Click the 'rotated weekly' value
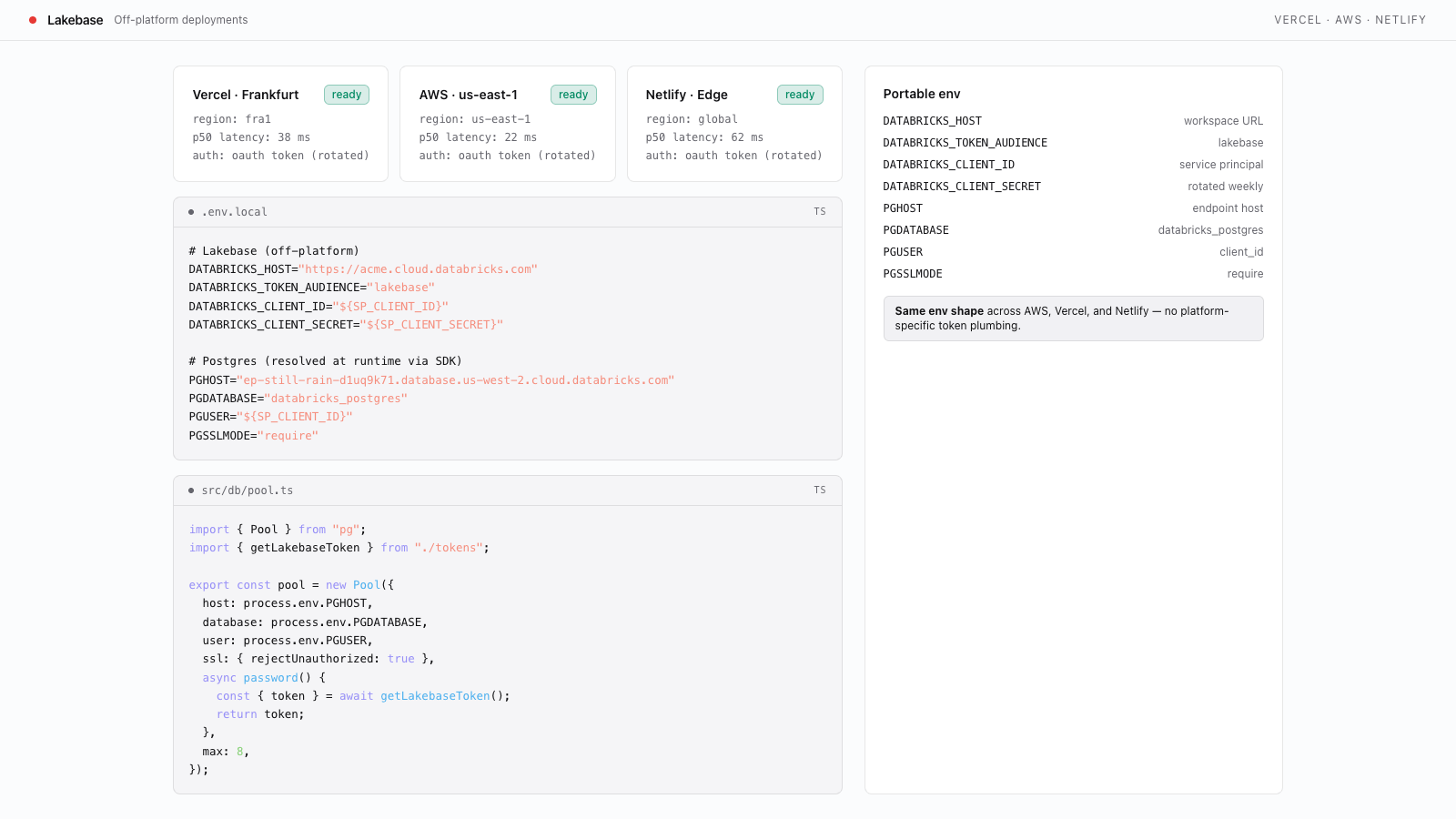Image resolution: width=1456 pixels, height=819 pixels. (1225, 187)
